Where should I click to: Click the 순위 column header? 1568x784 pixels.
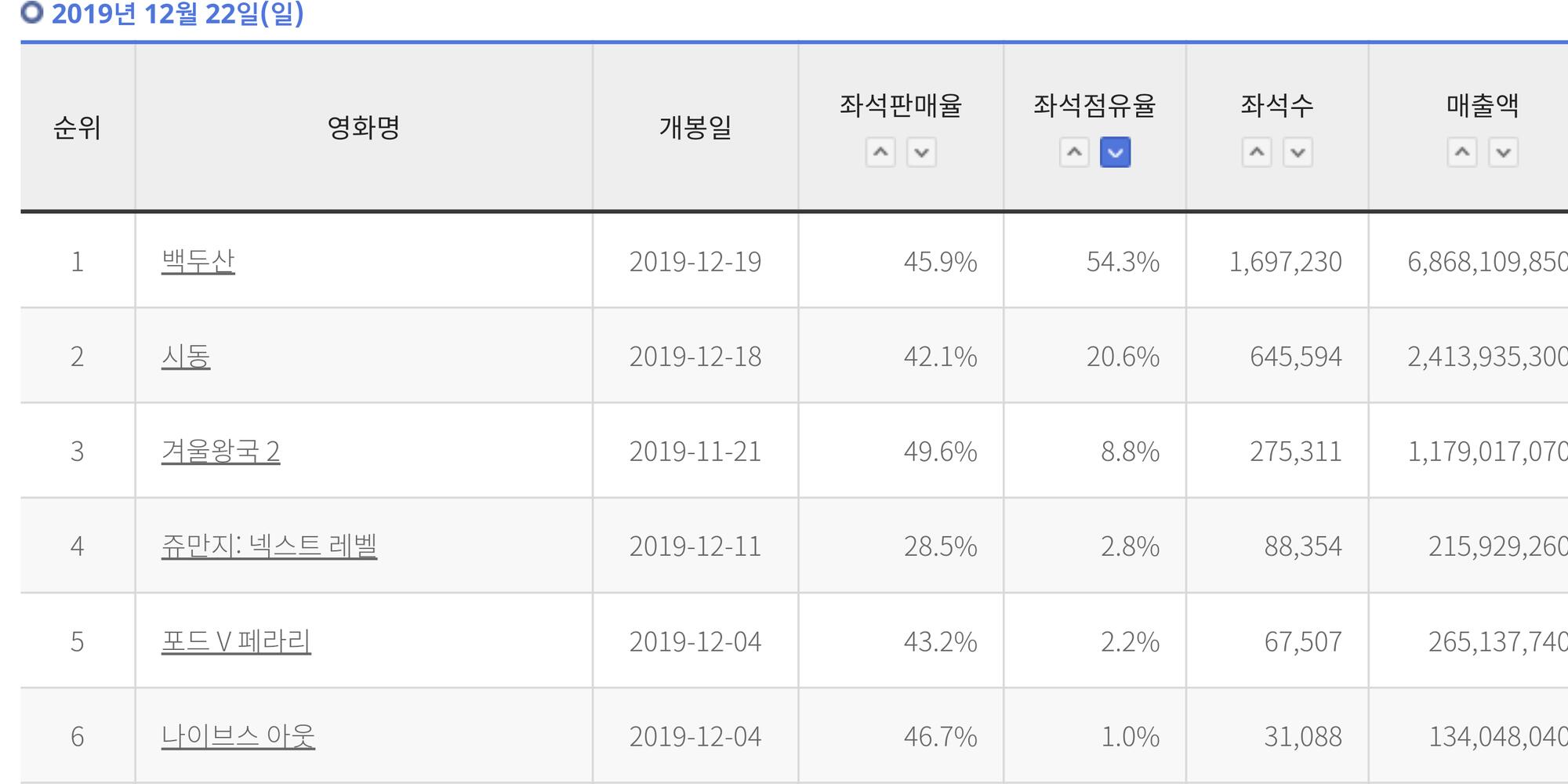[x=77, y=127]
